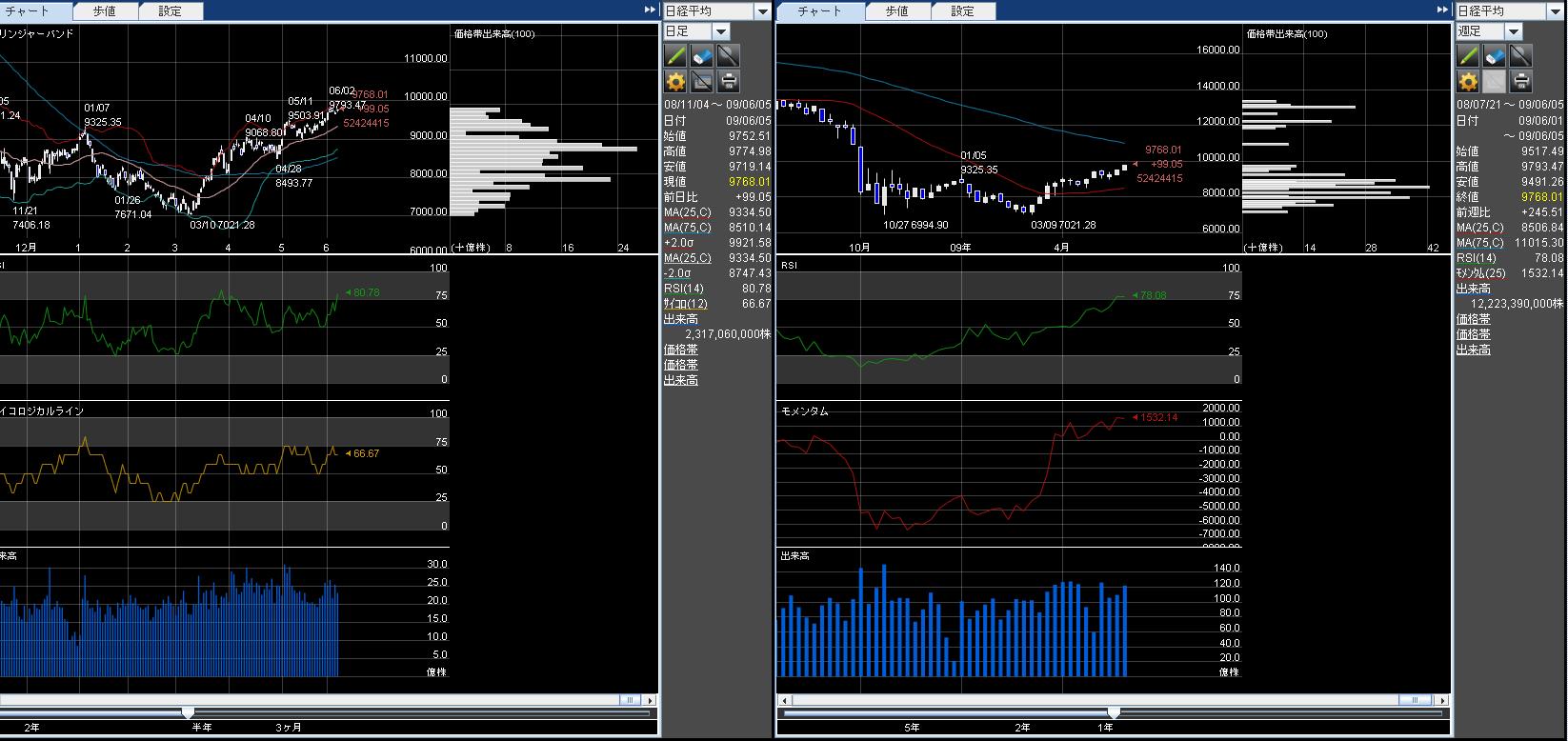The image size is (1568, 741).
Task: Click the right chart's period slider handle
Action: click(x=1114, y=712)
